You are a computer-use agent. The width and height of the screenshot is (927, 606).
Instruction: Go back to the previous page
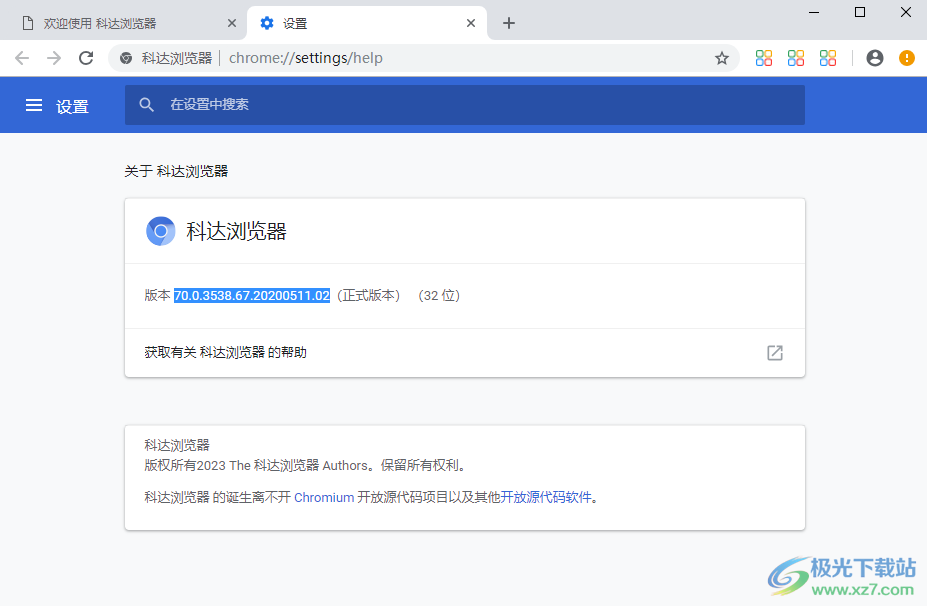[x=22, y=58]
